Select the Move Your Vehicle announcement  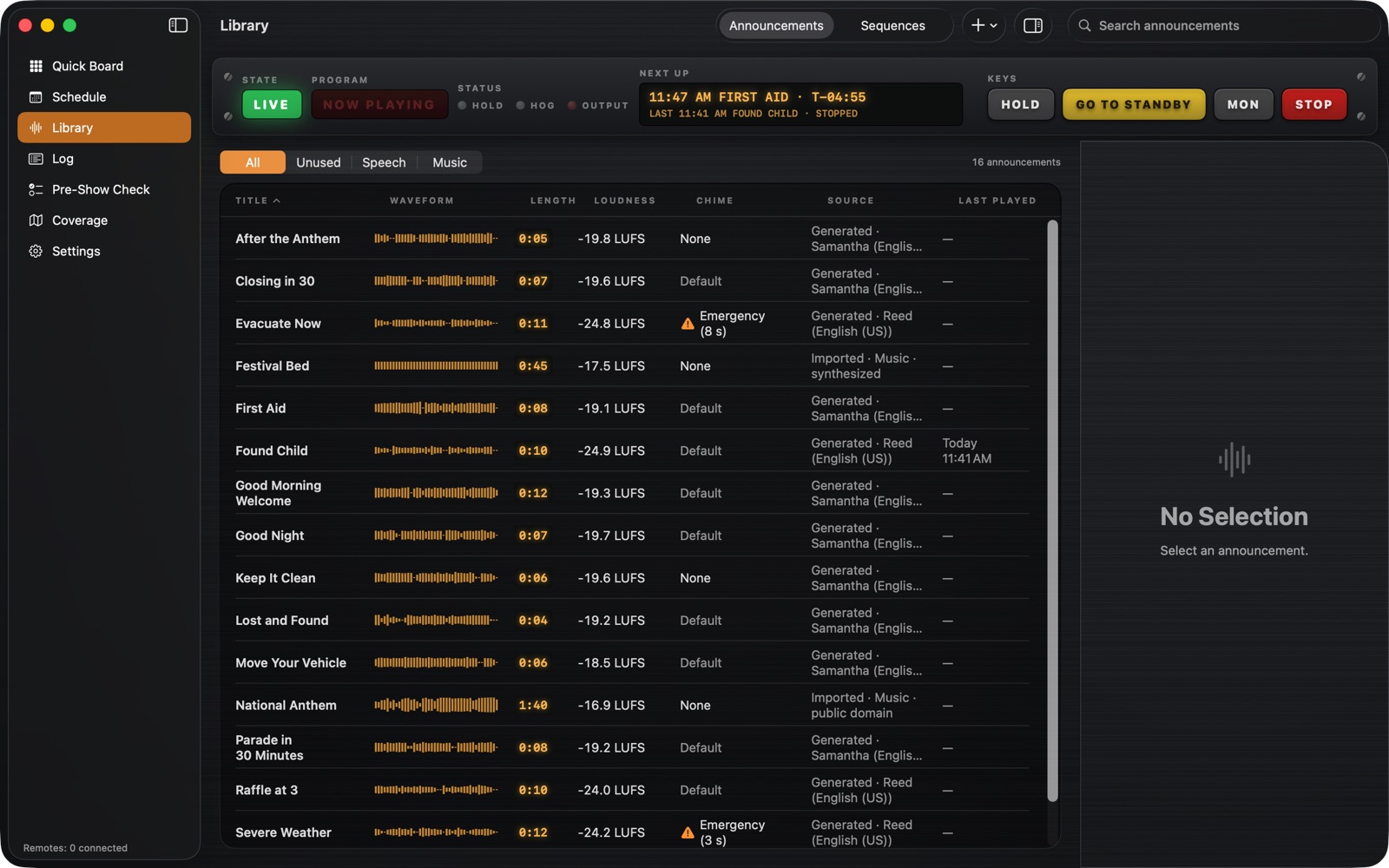(632, 663)
